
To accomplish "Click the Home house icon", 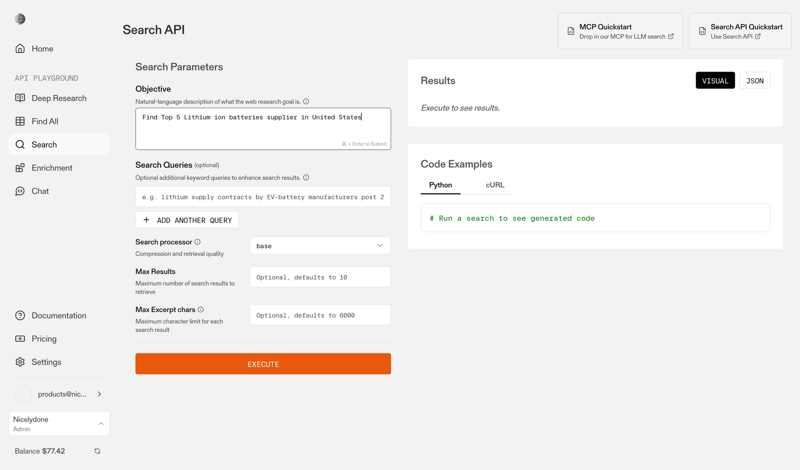I will click(20, 48).
